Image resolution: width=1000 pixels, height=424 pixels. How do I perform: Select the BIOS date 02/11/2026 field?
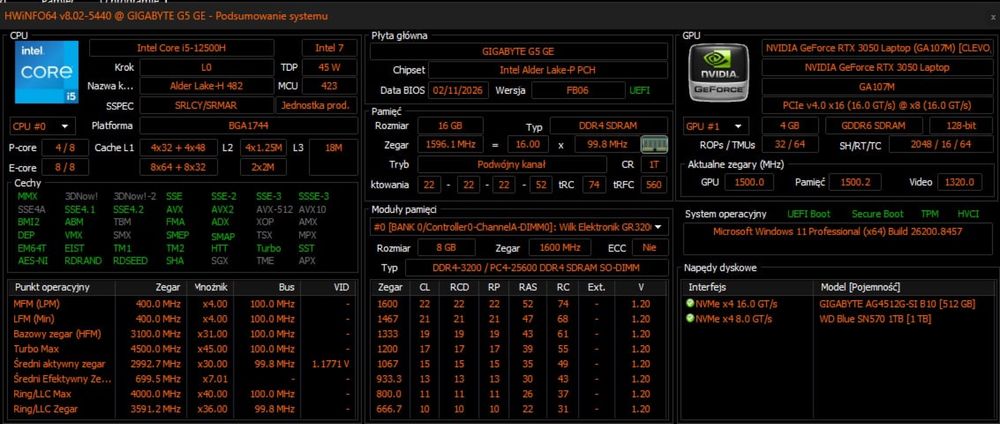pos(458,91)
